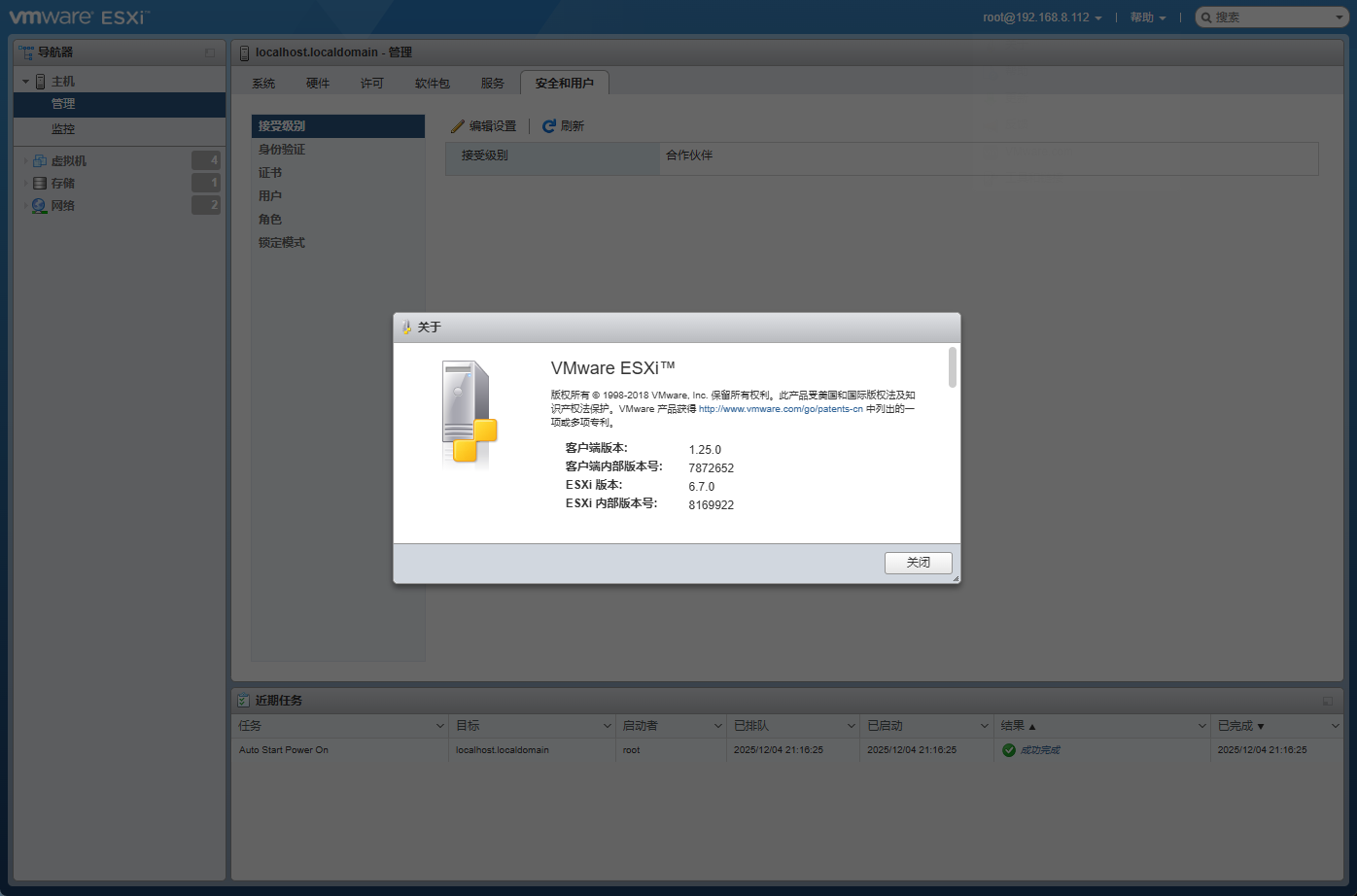This screenshot has height=896, width=1357.
Task: Select 身份验证 in the side menu
Action: click(x=338, y=150)
